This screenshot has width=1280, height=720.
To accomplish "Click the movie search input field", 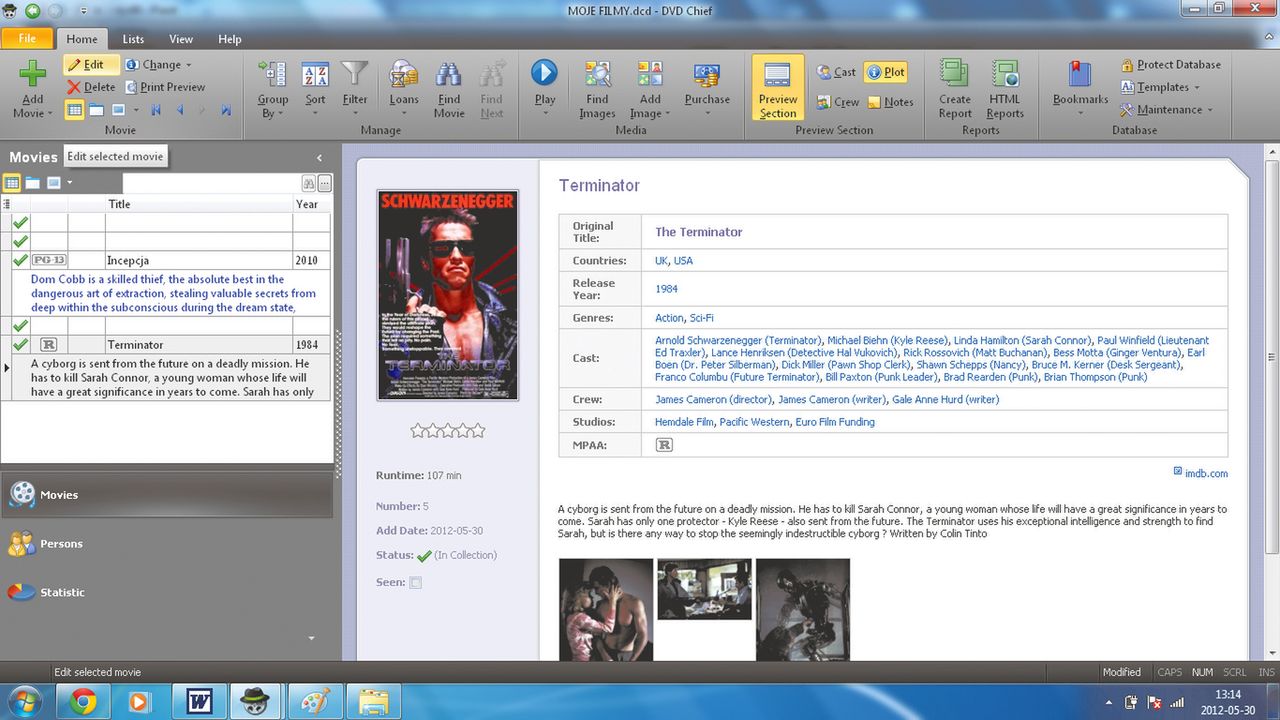I will 211,183.
